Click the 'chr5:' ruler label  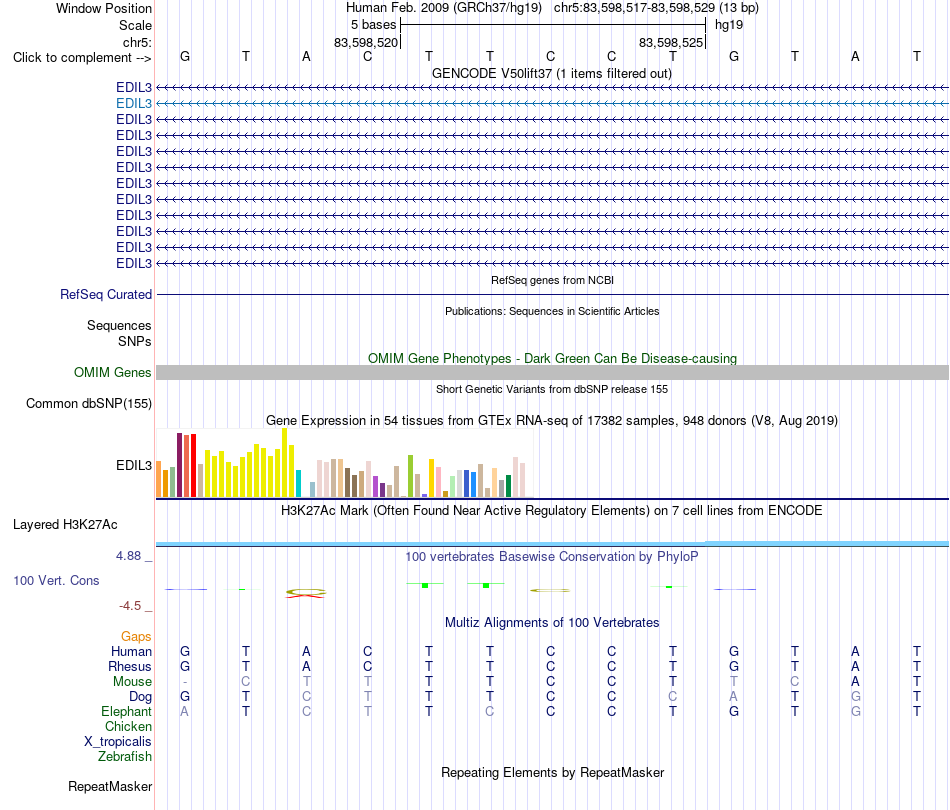coord(137,42)
